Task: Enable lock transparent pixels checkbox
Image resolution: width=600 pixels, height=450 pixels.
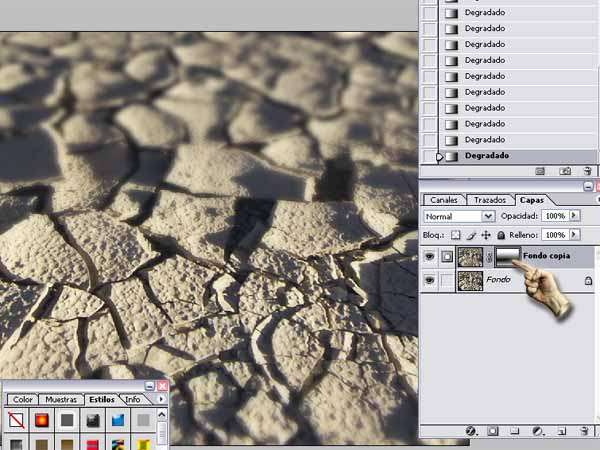Action: 457,234
